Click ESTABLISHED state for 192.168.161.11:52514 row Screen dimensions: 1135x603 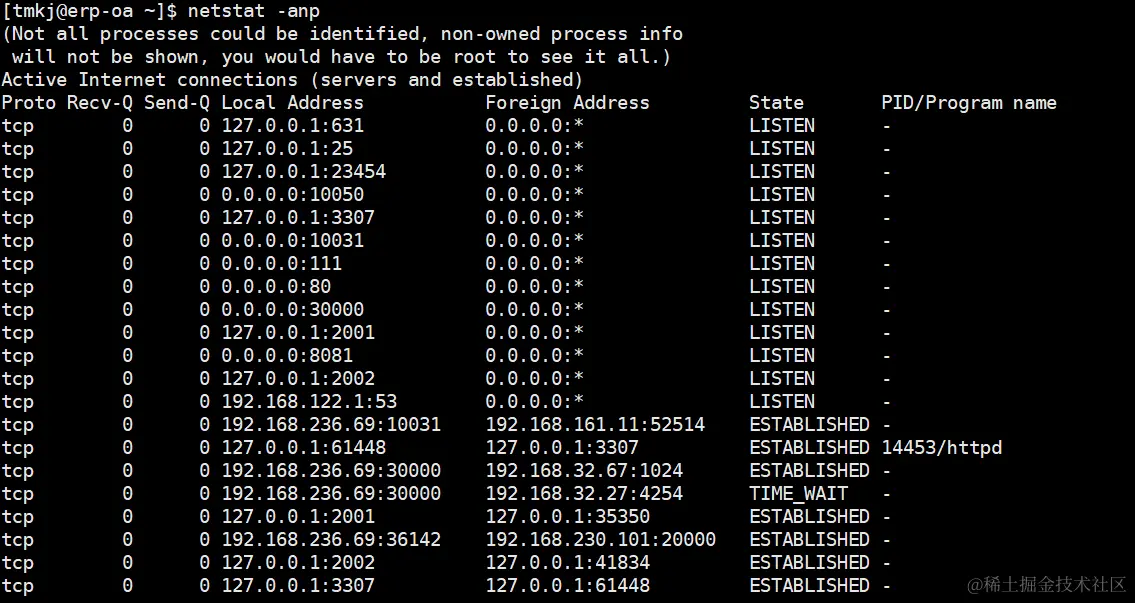[x=809, y=424]
